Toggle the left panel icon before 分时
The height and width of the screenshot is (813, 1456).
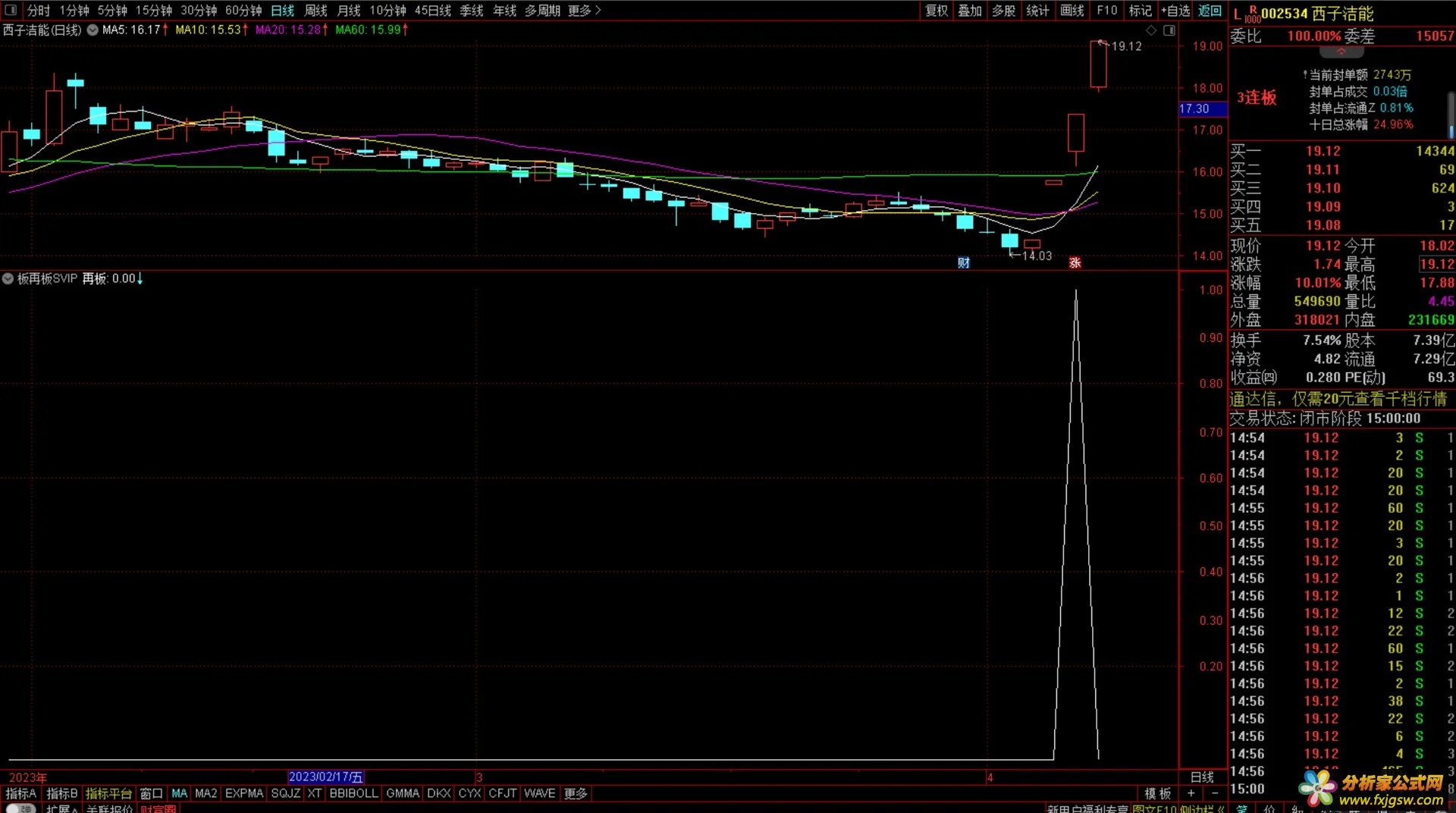pyautogui.click(x=11, y=10)
